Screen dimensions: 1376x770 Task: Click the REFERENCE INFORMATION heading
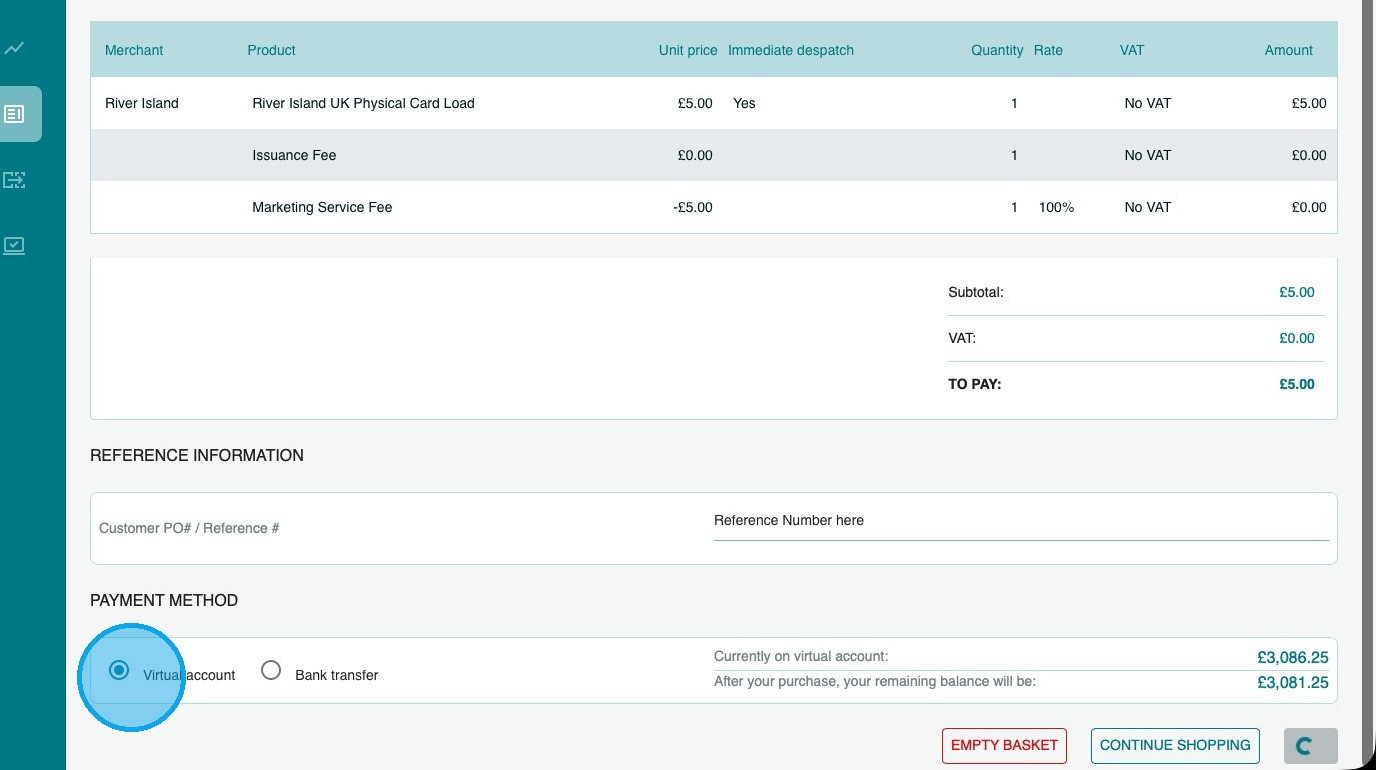197,455
